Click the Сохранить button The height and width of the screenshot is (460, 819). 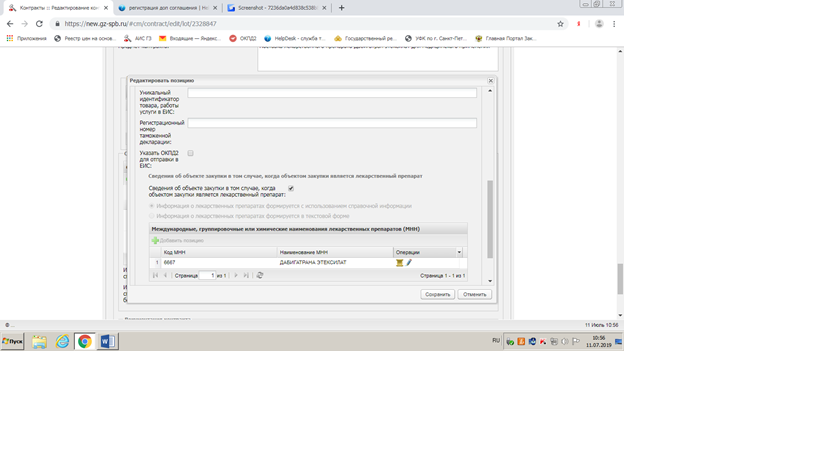pos(438,294)
